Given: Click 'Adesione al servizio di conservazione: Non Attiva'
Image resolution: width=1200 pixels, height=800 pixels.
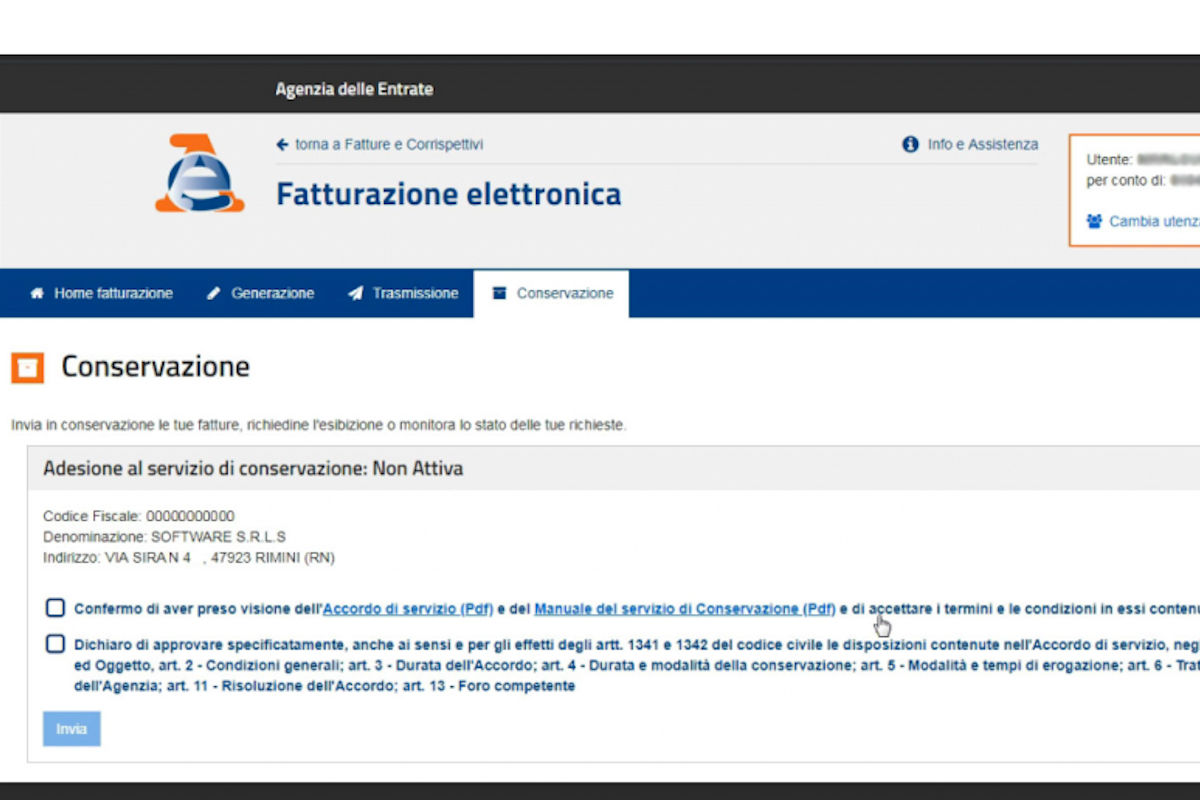Looking at the screenshot, I should coord(253,468).
